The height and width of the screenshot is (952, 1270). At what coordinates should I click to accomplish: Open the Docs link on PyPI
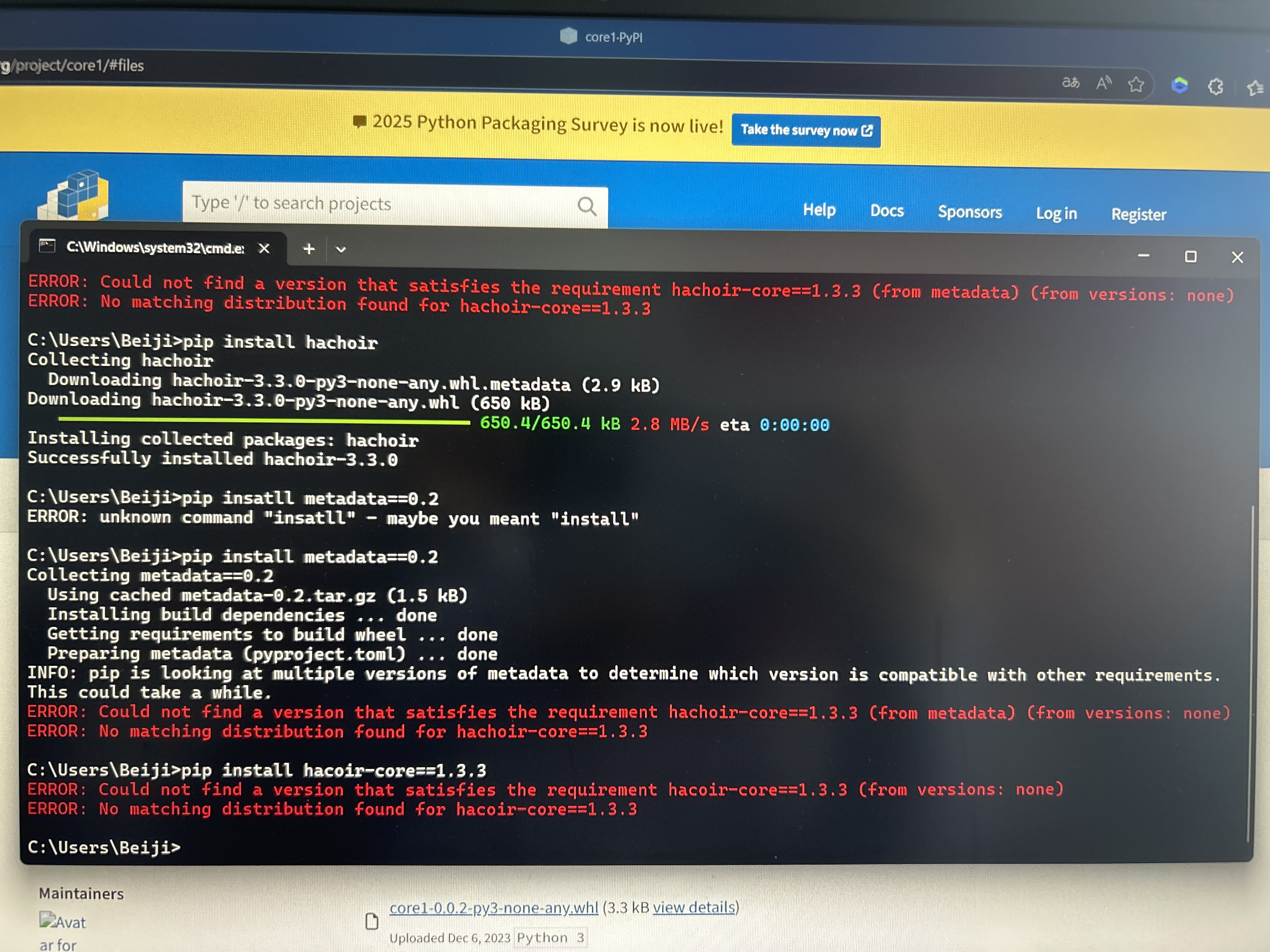(886, 211)
